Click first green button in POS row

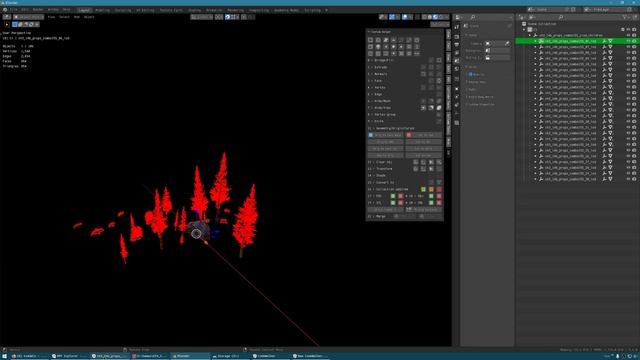point(393,196)
